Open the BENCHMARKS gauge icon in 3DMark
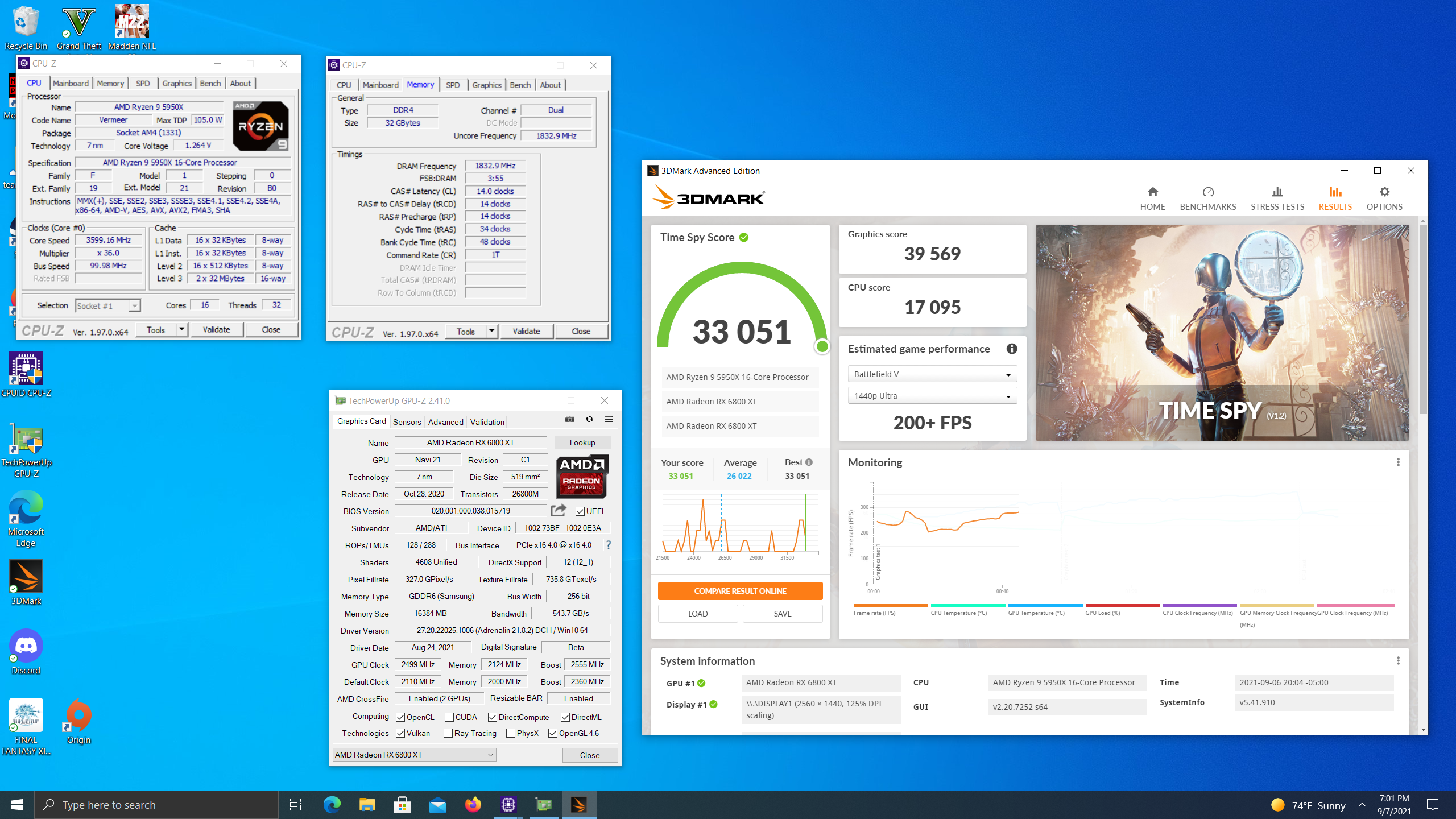 1208,192
